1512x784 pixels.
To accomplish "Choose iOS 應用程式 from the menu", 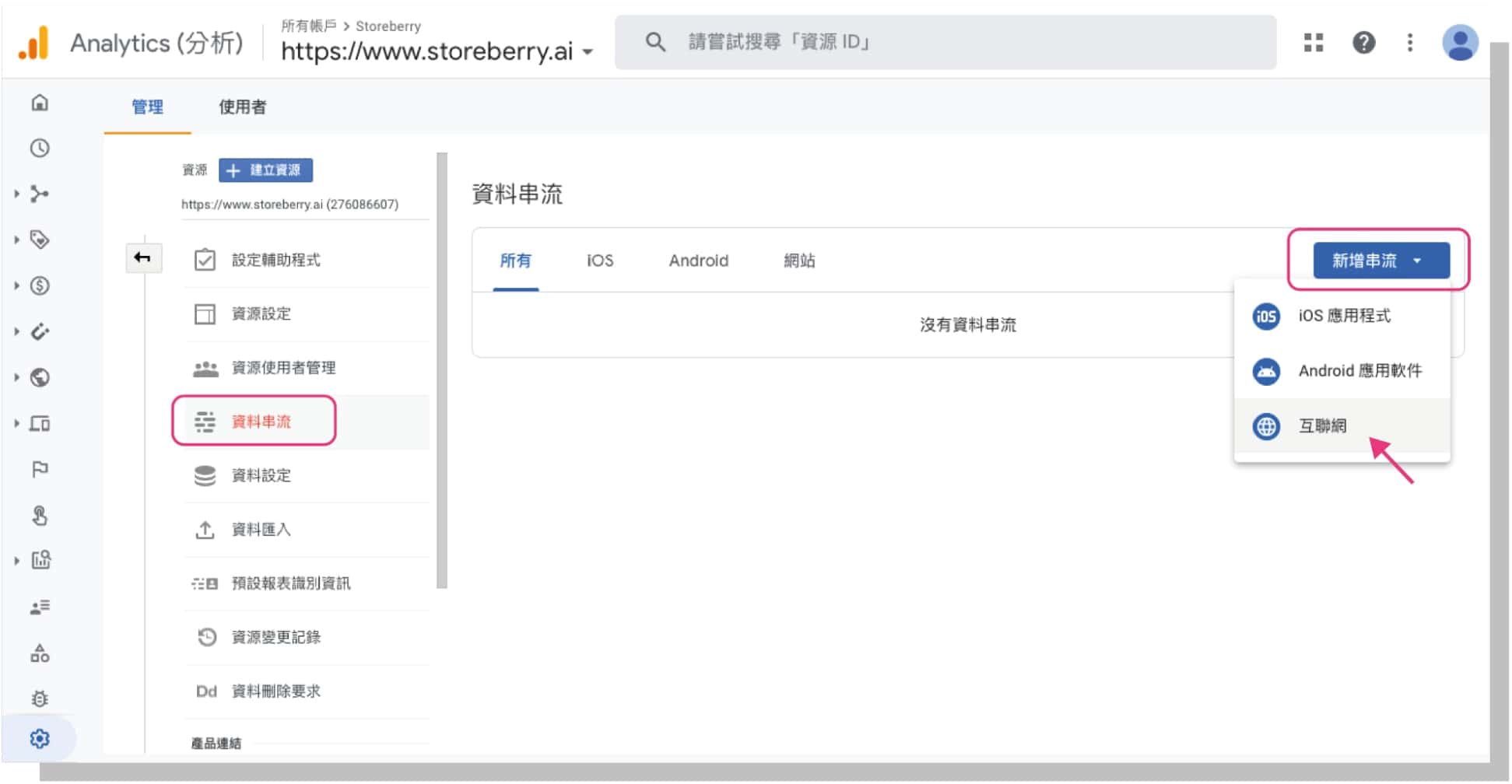I will [1342, 316].
